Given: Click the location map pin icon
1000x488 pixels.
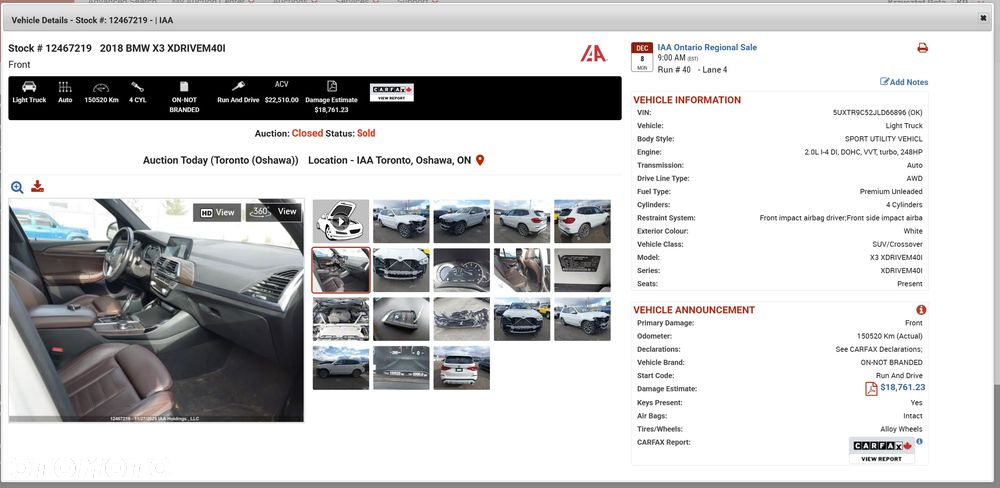Looking at the screenshot, I should click(480, 160).
